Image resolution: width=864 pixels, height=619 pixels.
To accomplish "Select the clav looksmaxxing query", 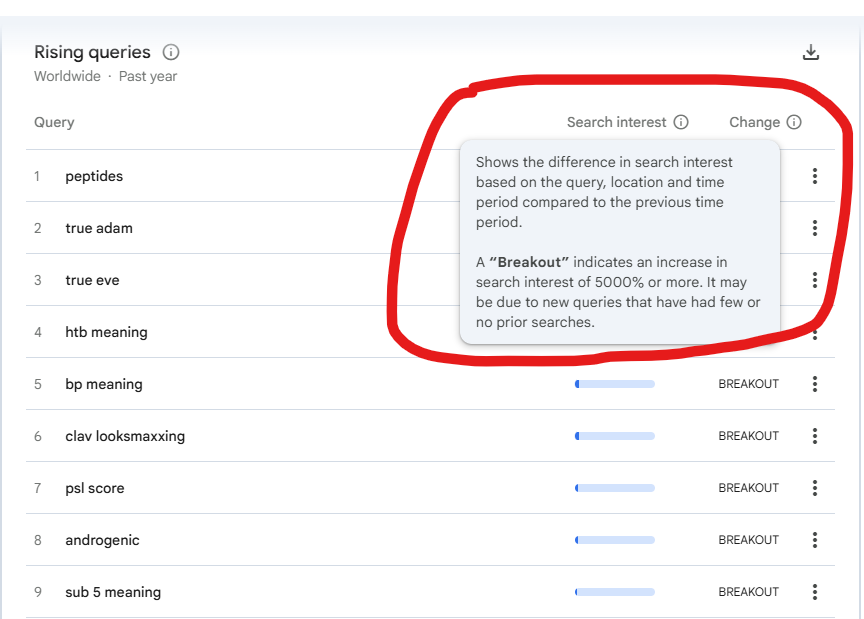I will [125, 436].
